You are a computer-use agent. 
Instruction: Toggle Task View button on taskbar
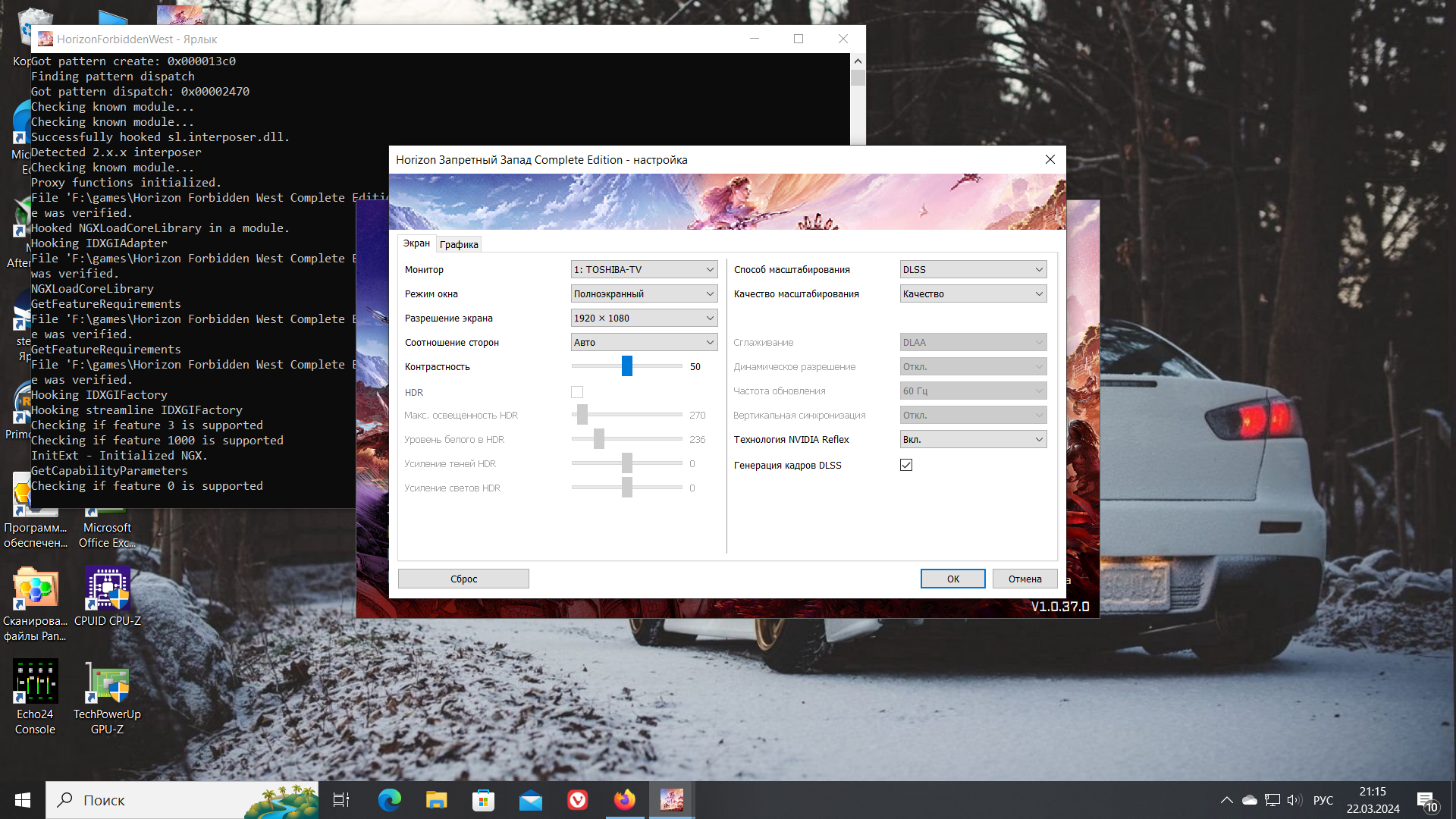[x=341, y=800]
